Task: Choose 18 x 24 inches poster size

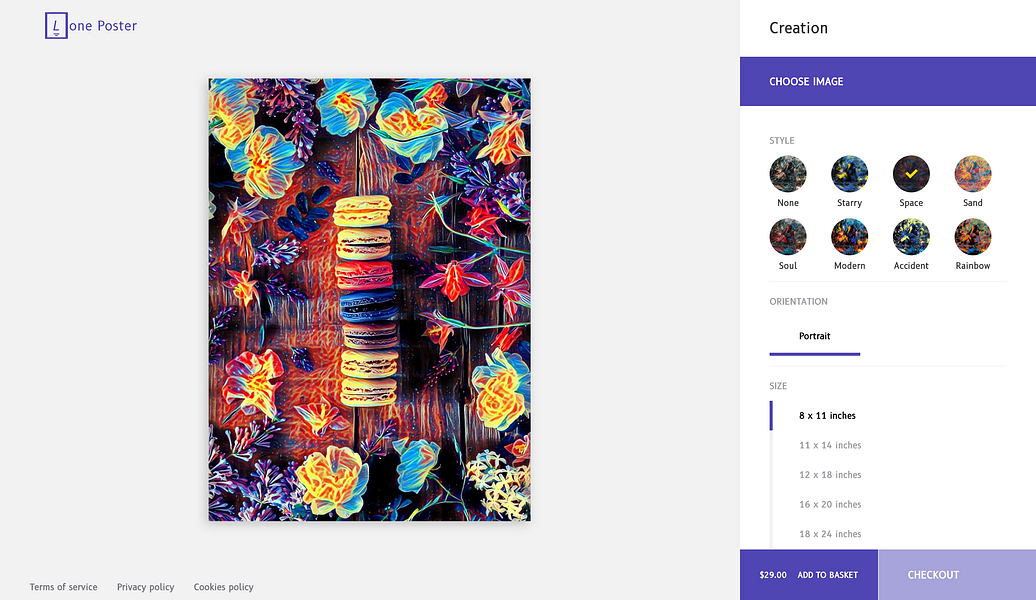Action: (x=830, y=534)
